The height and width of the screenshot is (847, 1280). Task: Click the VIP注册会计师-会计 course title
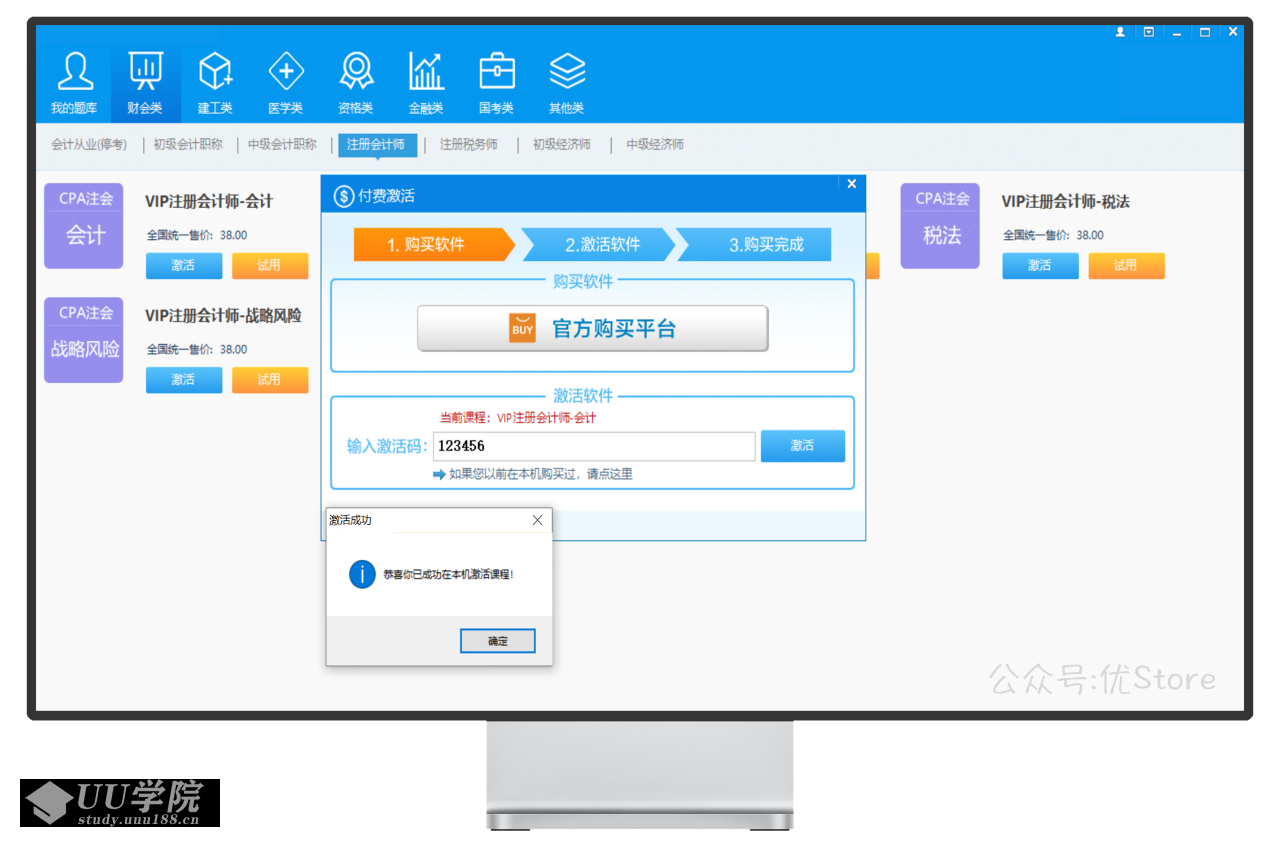[x=209, y=202]
